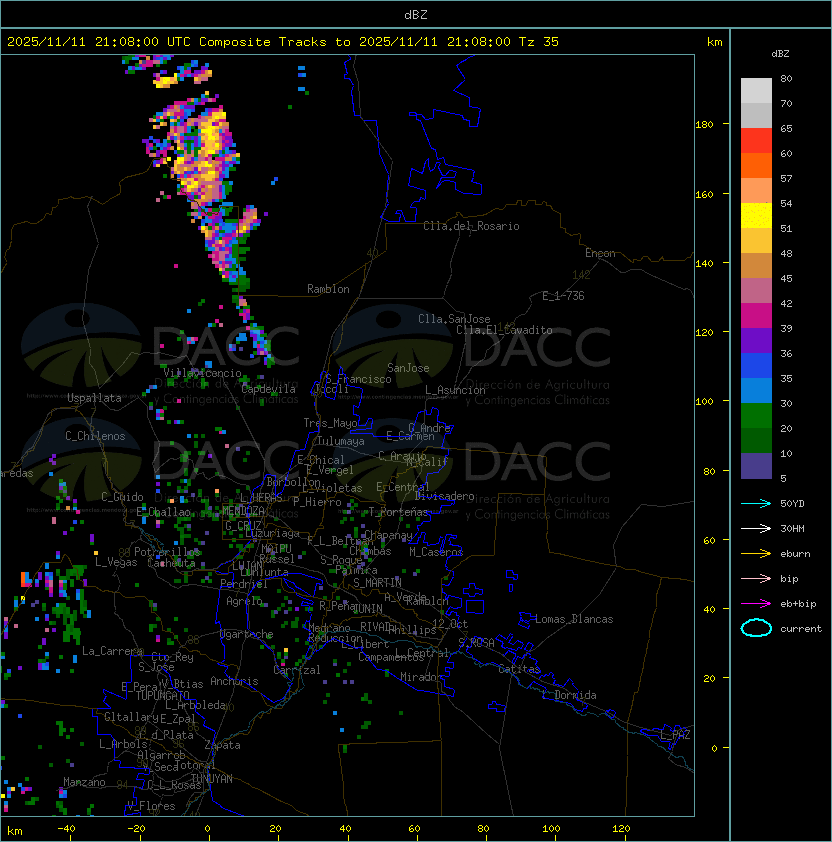This screenshot has height=842, width=832.
Task: Click the '-40' tick on the horizontal axis
Action: [x=66, y=829]
